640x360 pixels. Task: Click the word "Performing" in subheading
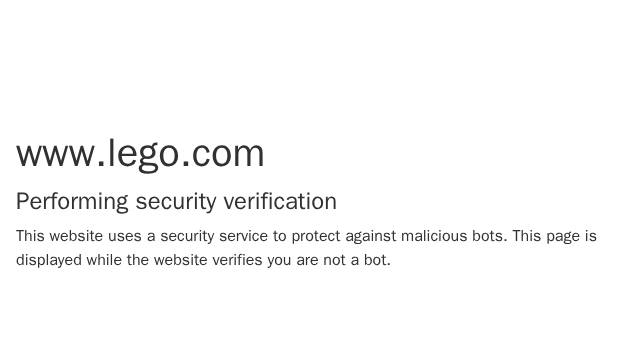[x=72, y=202]
